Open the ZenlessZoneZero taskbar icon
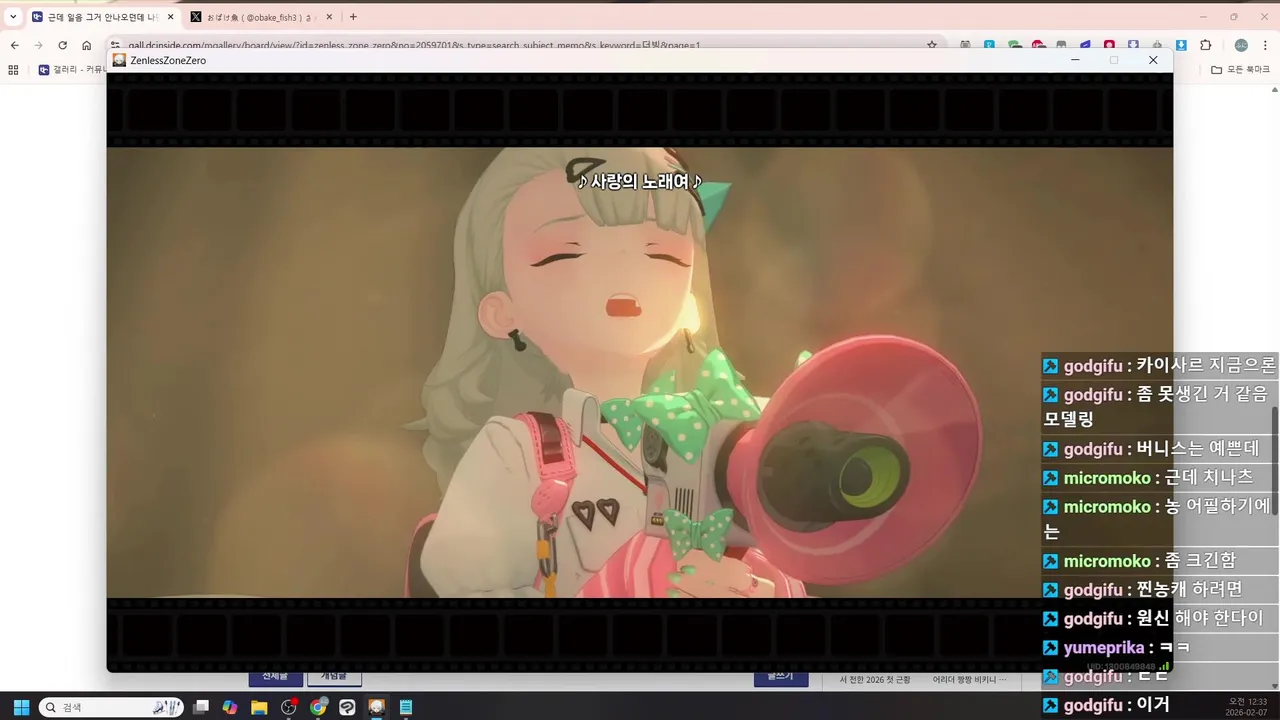The height and width of the screenshot is (720, 1280). [x=377, y=707]
